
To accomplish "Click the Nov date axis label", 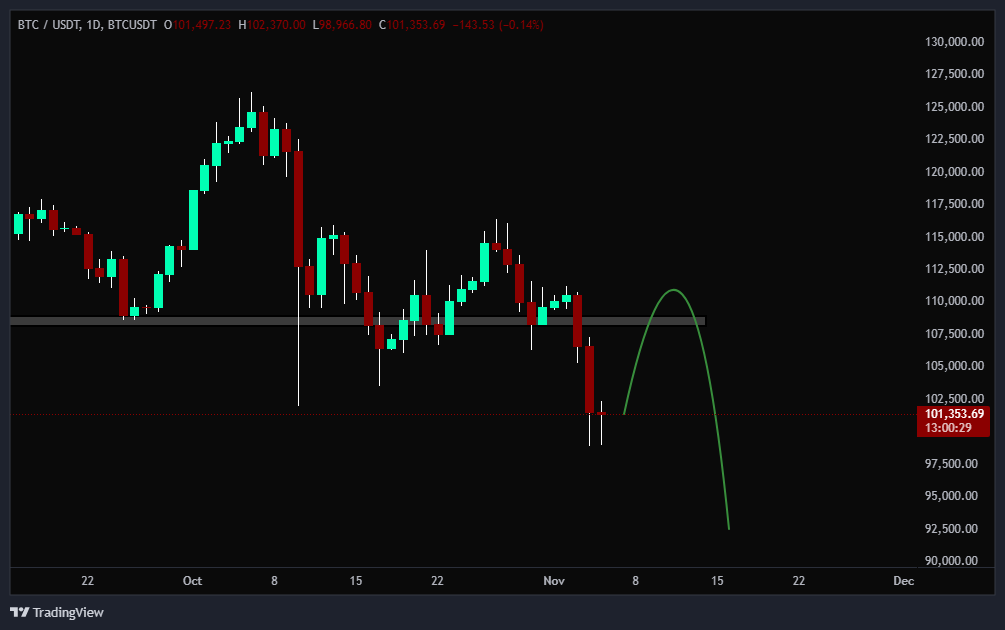I will pos(553,581).
